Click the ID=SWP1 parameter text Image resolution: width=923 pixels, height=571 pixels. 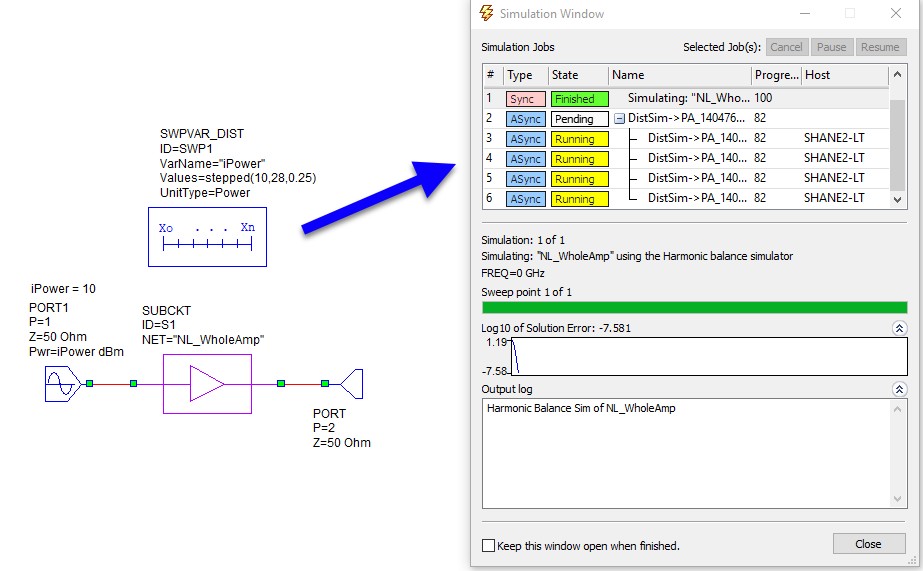186,148
